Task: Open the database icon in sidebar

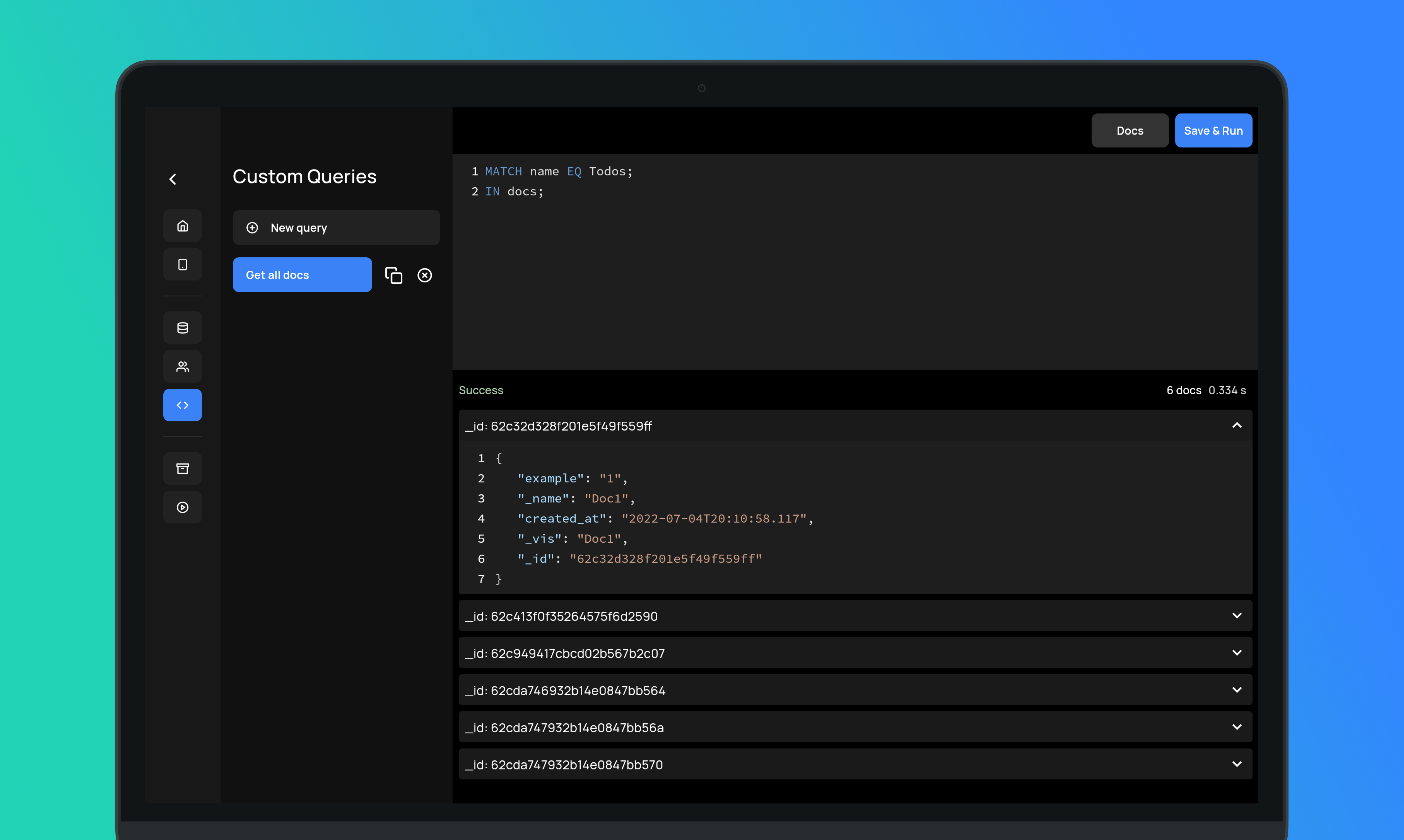Action: [x=182, y=328]
